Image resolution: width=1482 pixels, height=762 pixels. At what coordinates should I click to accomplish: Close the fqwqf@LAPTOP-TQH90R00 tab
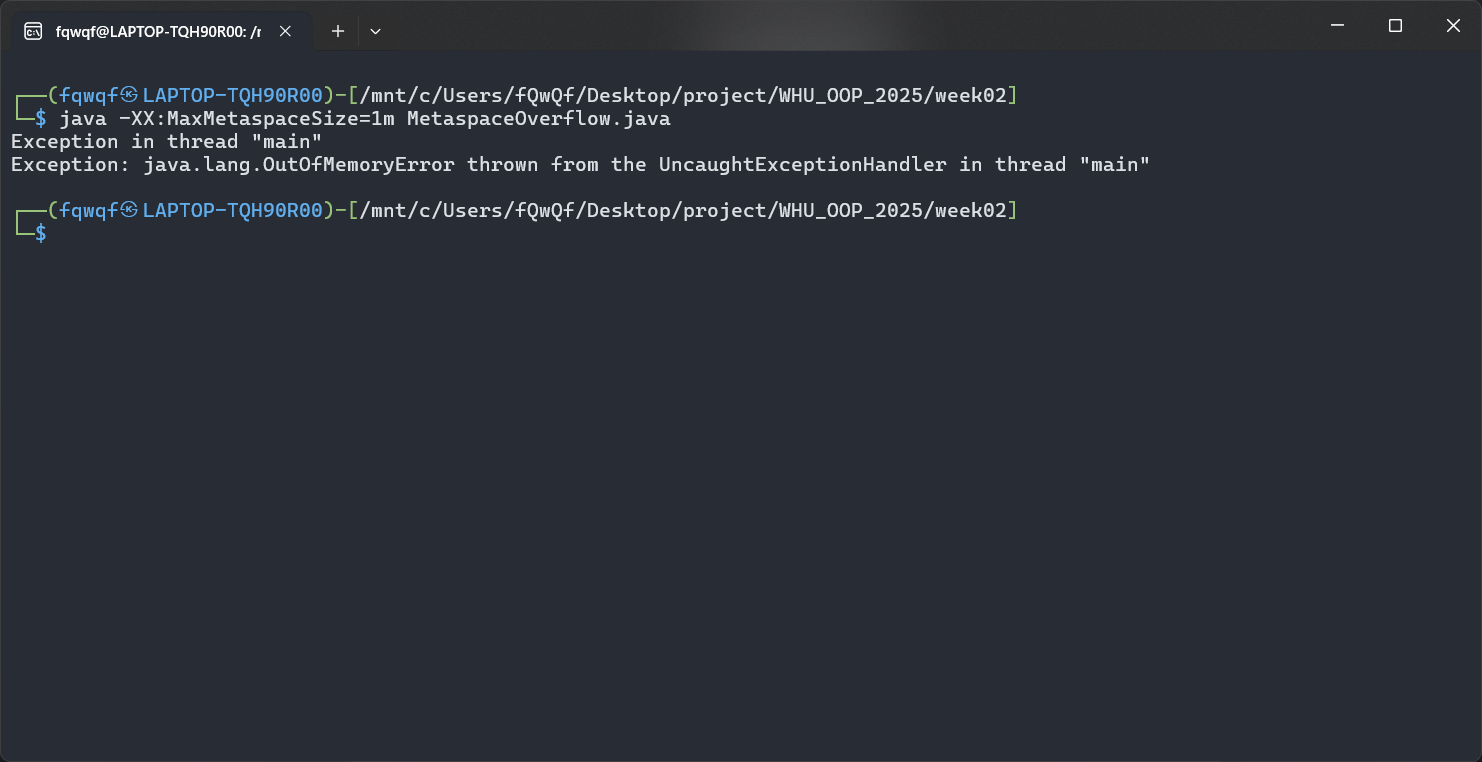[x=285, y=31]
